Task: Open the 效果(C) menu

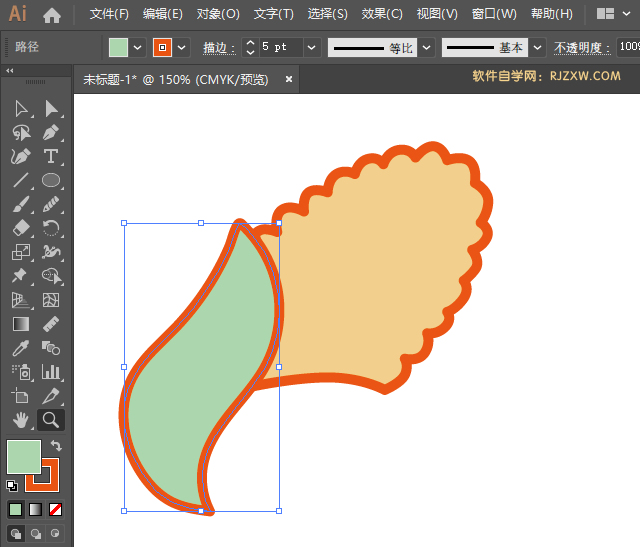Action: coord(382,15)
